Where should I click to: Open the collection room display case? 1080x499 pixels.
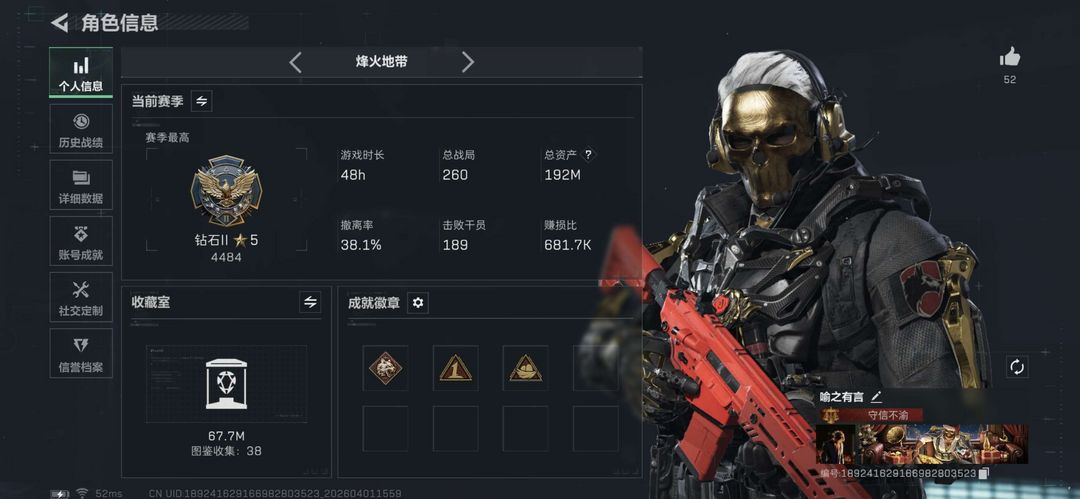pos(226,384)
